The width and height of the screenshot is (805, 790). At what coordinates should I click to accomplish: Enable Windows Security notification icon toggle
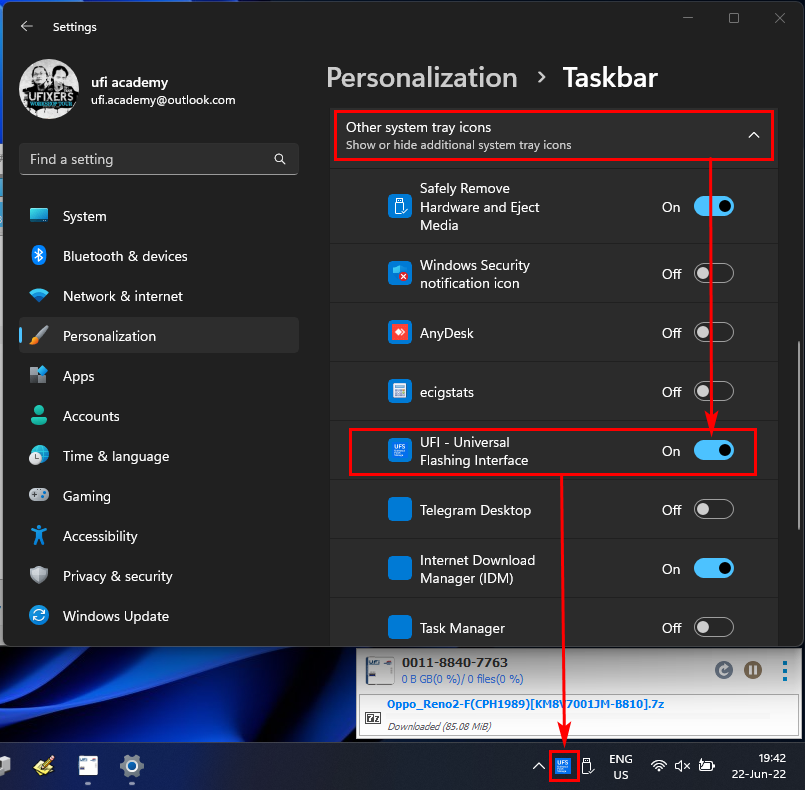(x=714, y=274)
